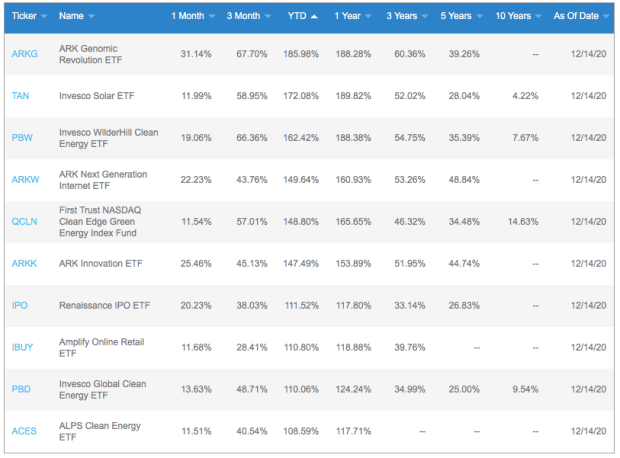Screen dimensions: 620x458
Task: Select QCLN YTD value 148.80%
Action: [x=301, y=221]
